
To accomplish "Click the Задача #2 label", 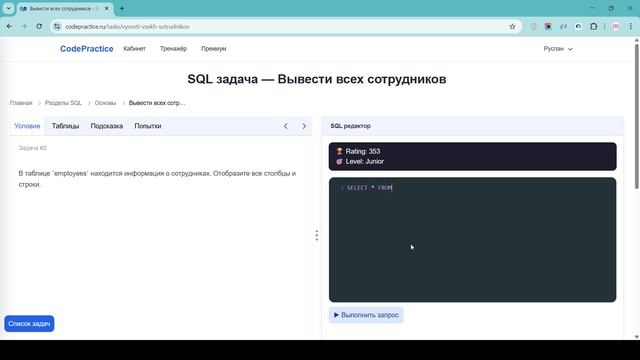I will (33, 148).
